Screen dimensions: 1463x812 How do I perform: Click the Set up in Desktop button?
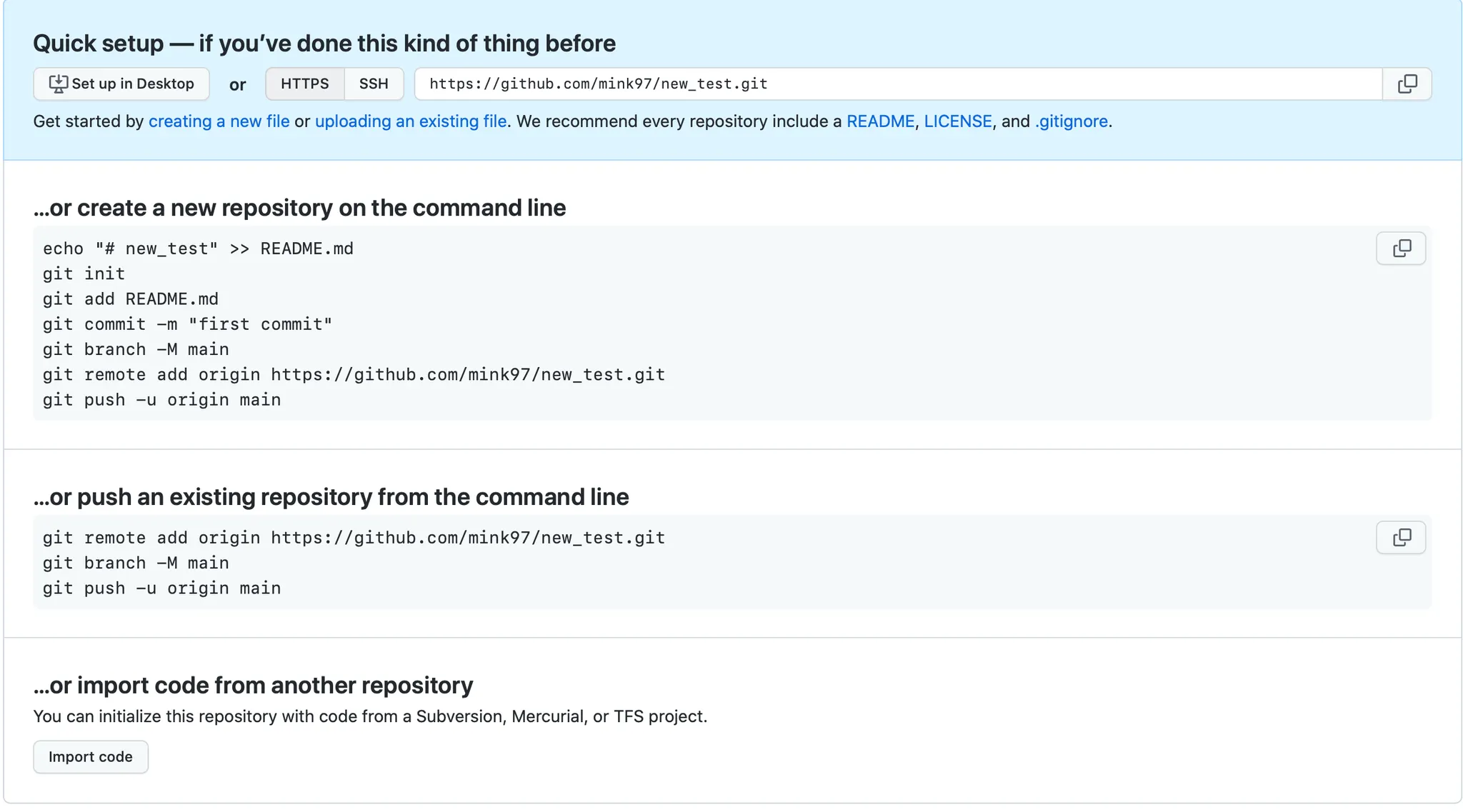coord(121,84)
